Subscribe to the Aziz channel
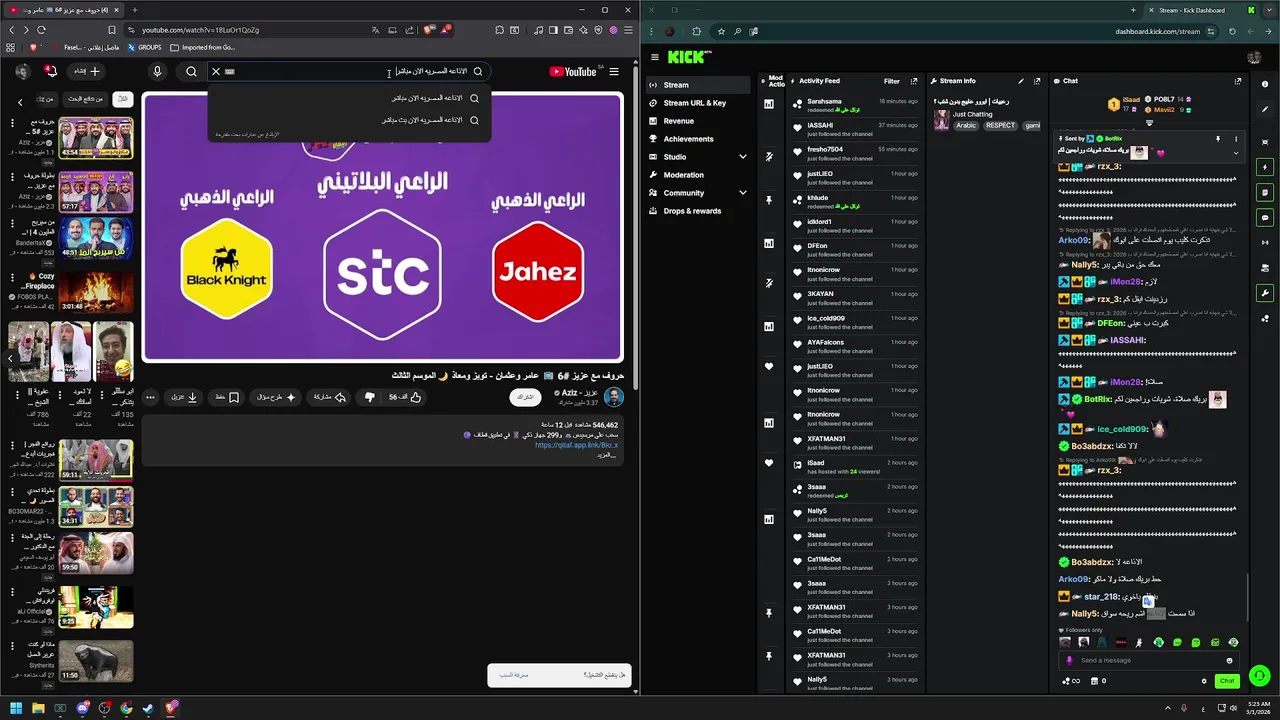The height and width of the screenshot is (720, 1280). pyautogui.click(x=524, y=397)
